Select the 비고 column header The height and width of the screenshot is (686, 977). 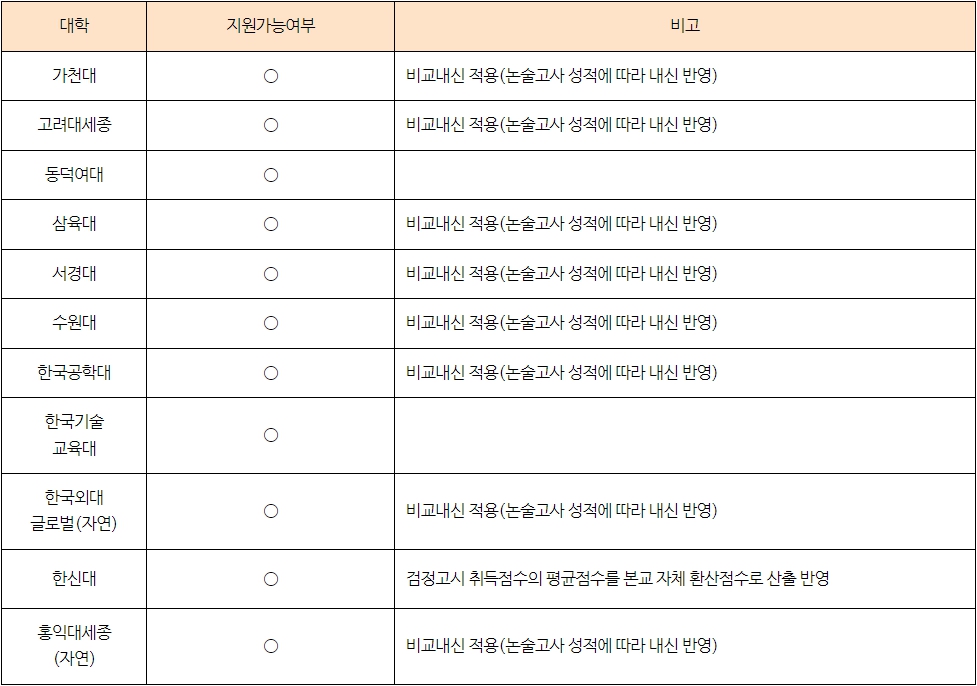(x=685, y=26)
